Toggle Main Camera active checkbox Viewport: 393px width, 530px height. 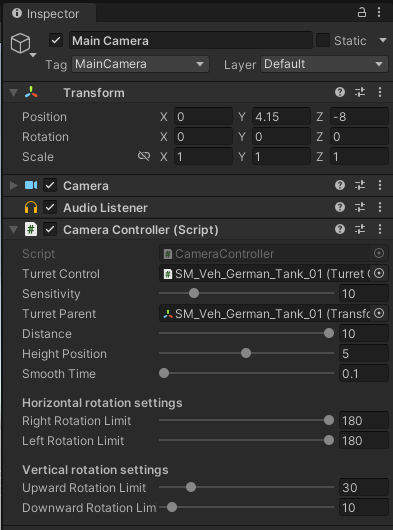pos(56,41)
